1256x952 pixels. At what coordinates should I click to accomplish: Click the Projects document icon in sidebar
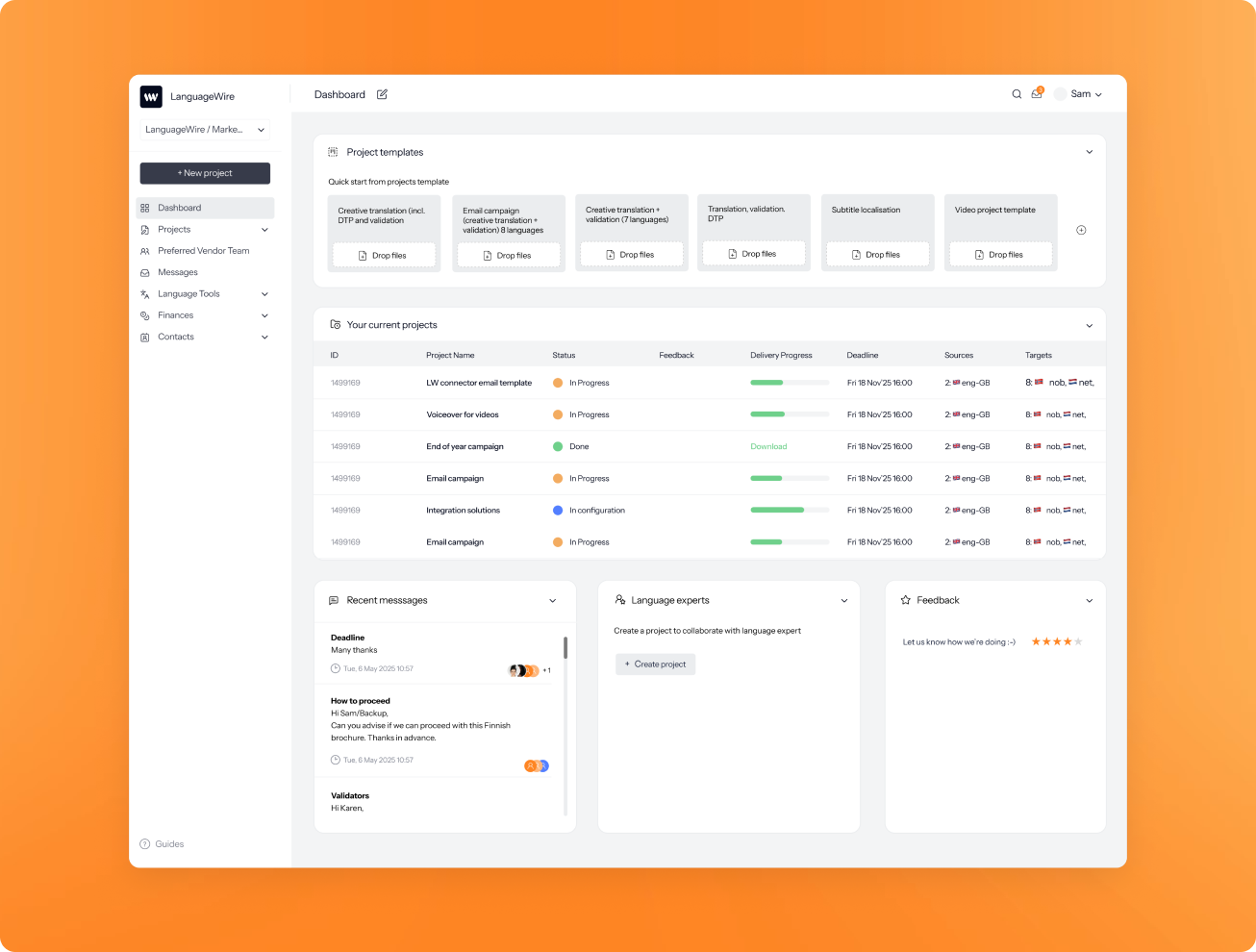[x=145, y=229]
